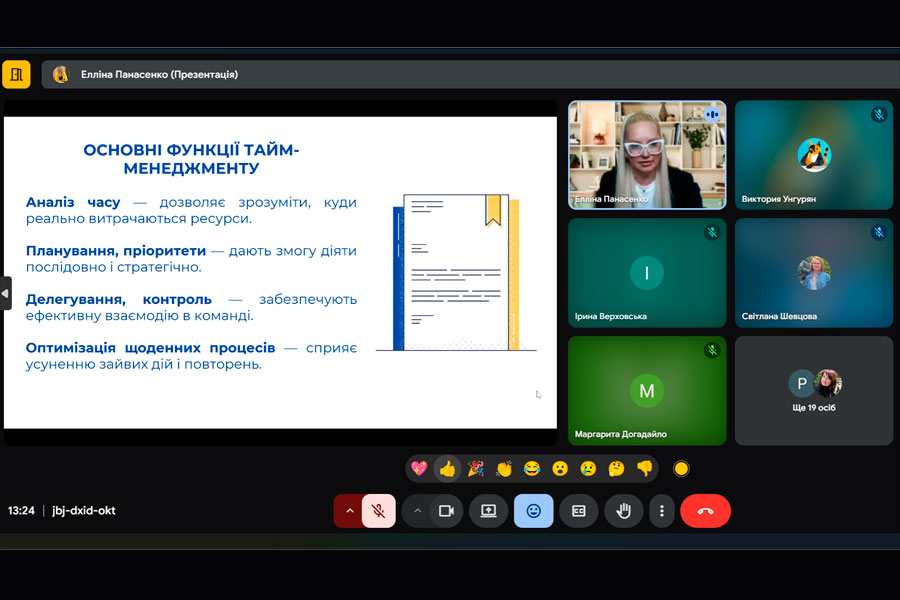Show the other participants via Ще 19 осіб
The width and height of the screenshot is (900, 600).
814,390
